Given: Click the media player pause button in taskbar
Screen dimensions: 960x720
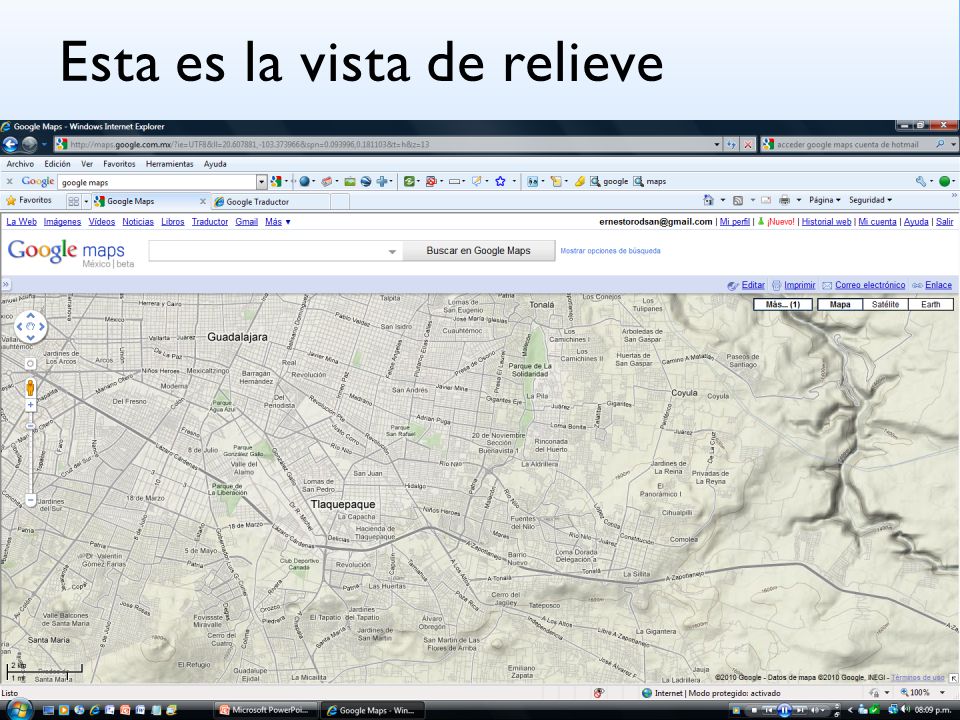Looking at the screenshot, I should pos(784,710).
